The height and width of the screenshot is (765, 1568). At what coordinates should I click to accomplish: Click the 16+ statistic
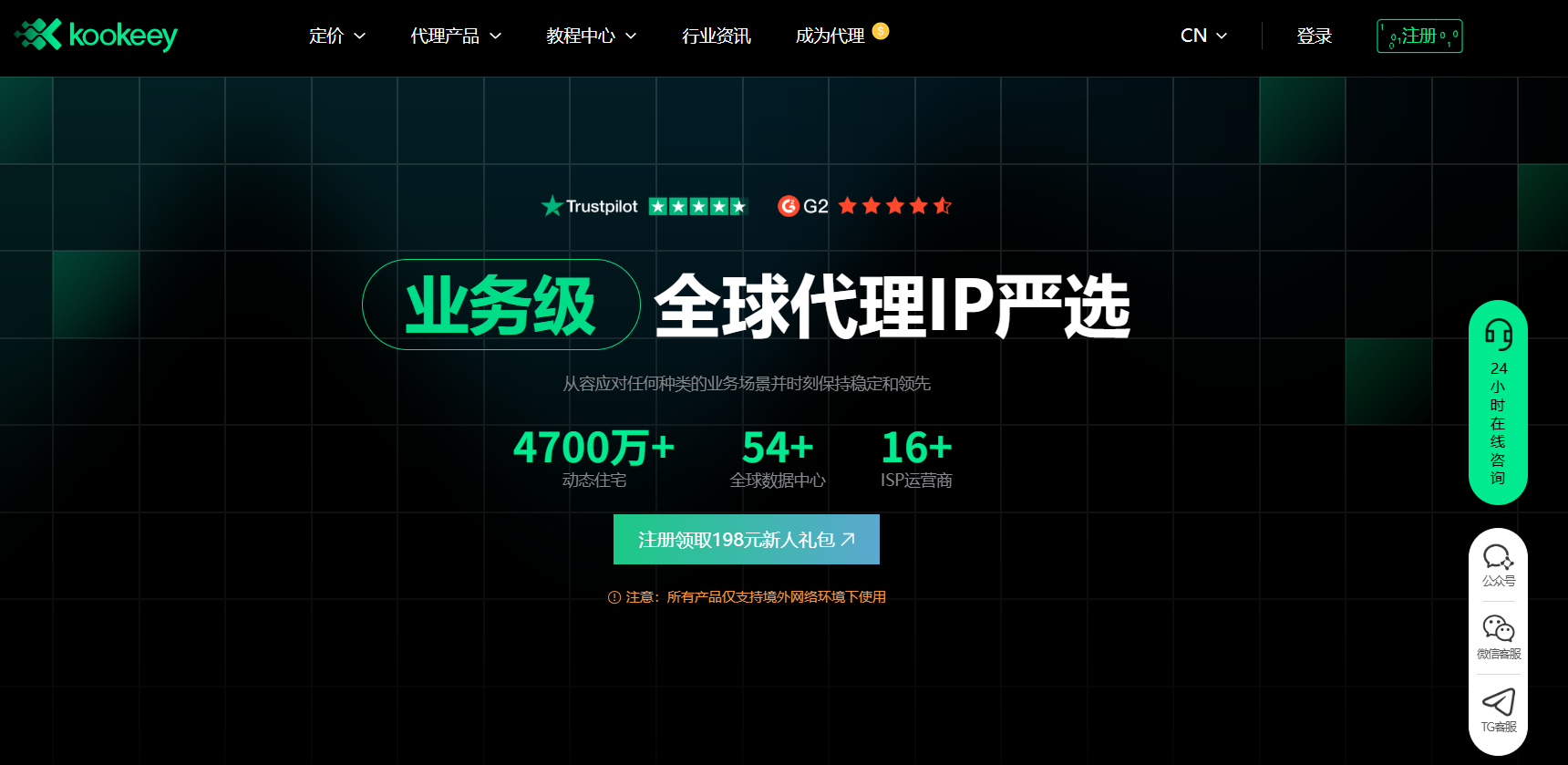click(916, 448)
